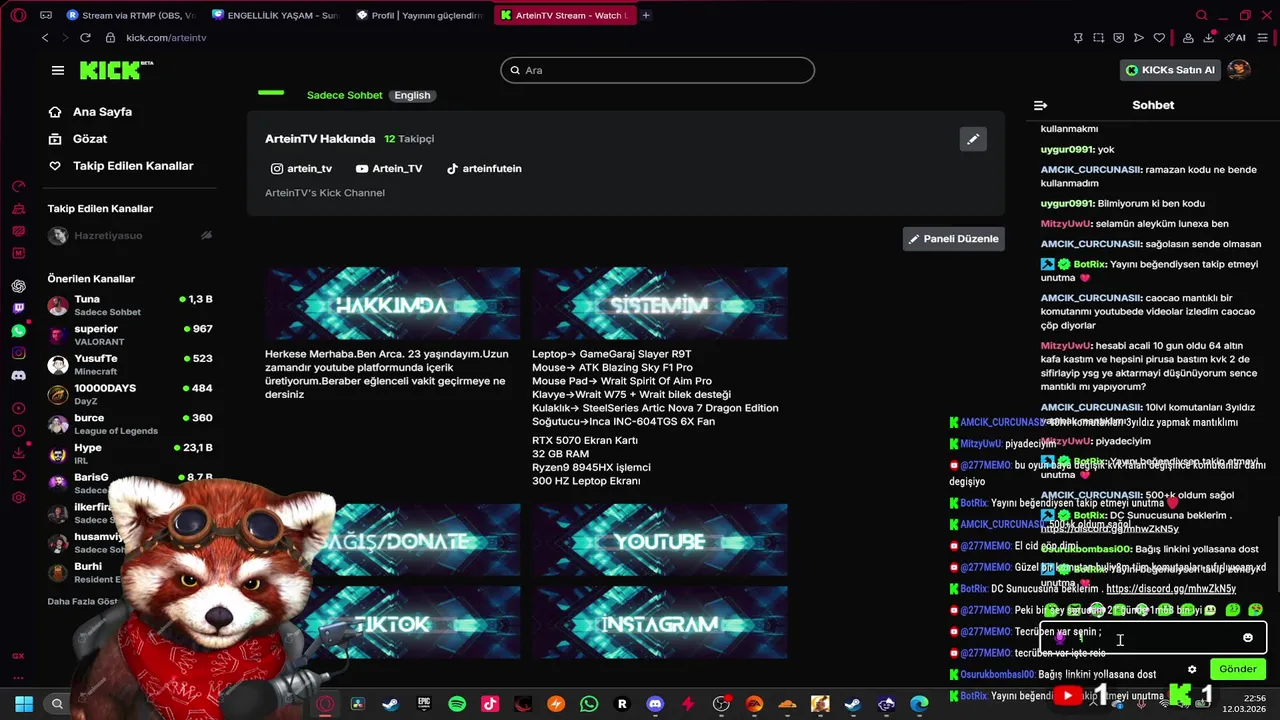Open Windows Start menu
The image size is (1280, 720).
pos(24,704)
